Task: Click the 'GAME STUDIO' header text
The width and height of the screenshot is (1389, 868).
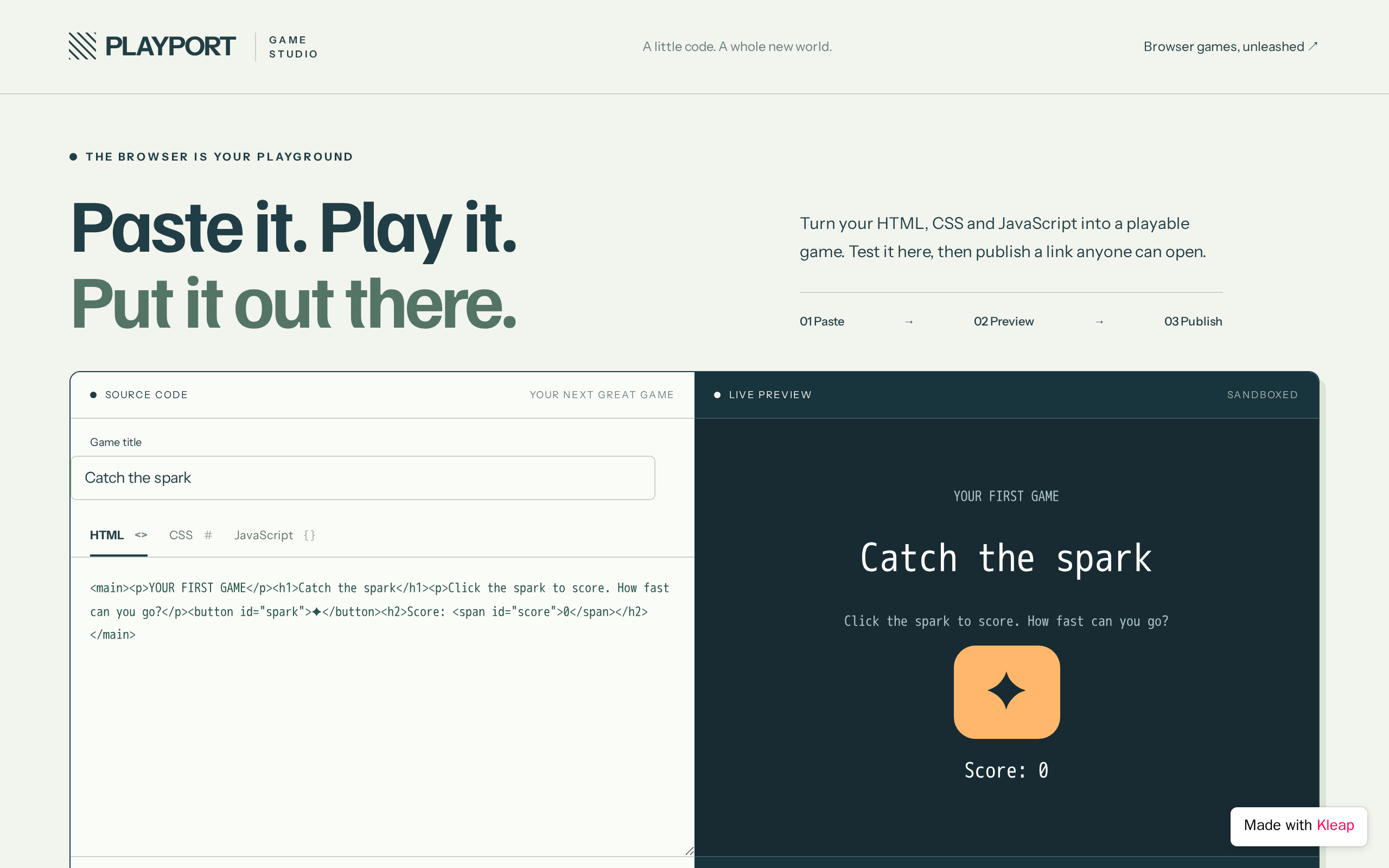Action: [x=294, y=47]
